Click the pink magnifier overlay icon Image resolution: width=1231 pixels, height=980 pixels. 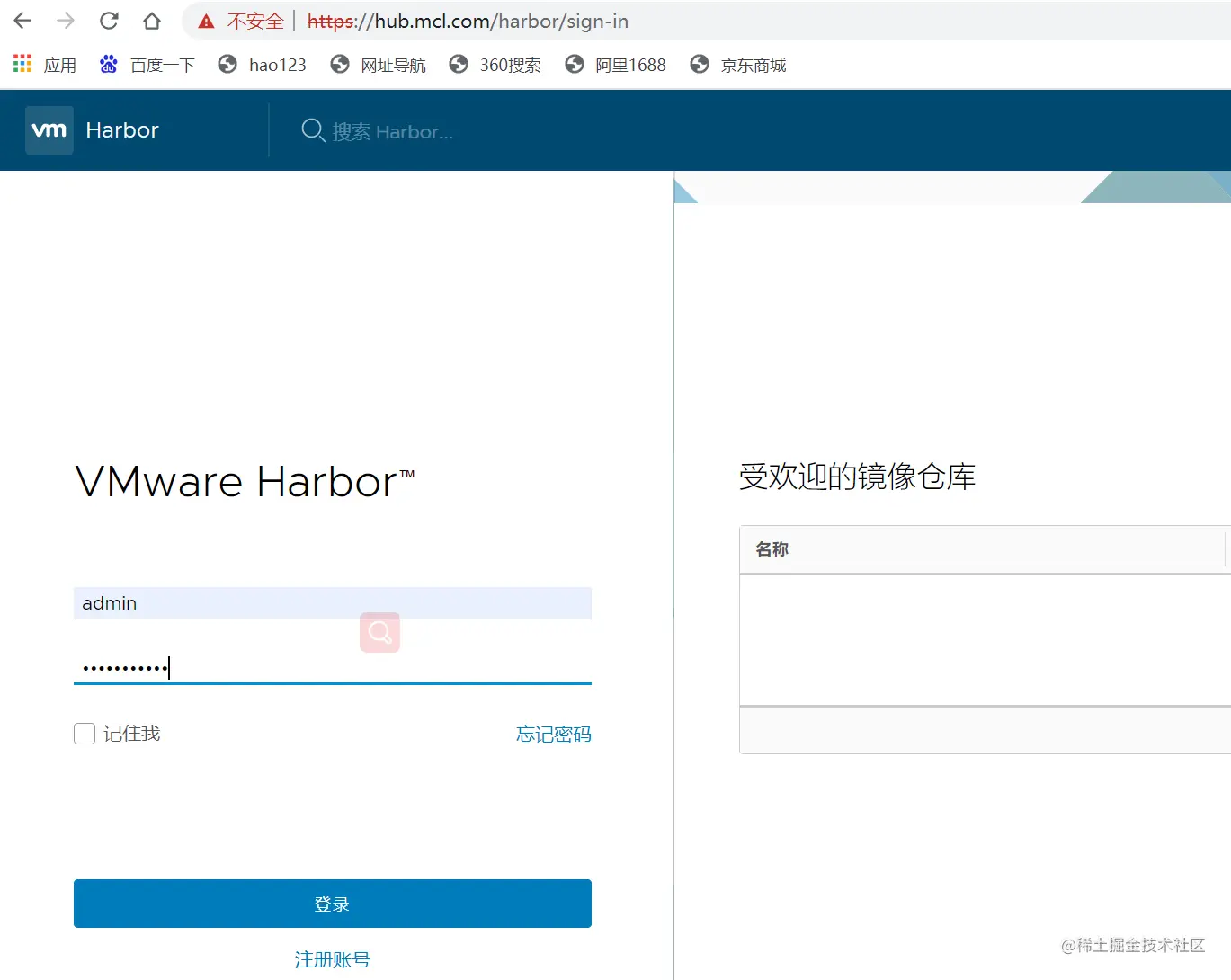(x=379, y=632)
